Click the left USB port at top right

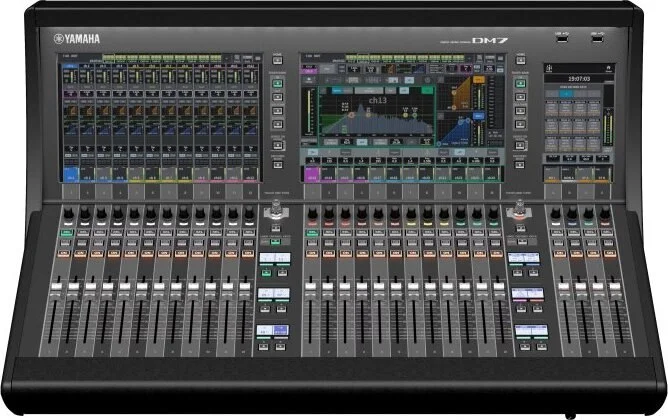click(x=561, y=37)
